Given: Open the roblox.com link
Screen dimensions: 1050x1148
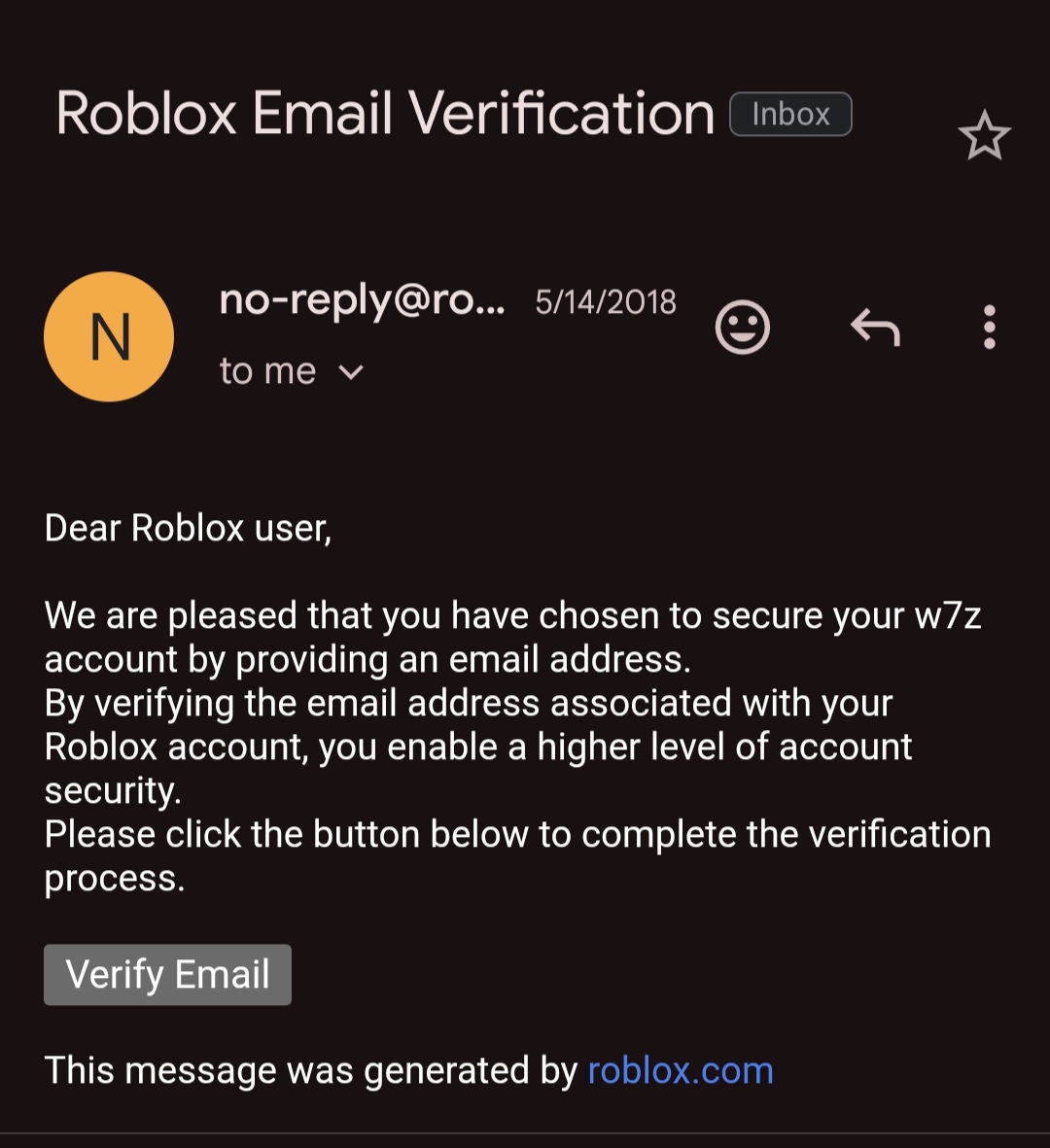Looking at the screenshot, I should [681, 1070].
